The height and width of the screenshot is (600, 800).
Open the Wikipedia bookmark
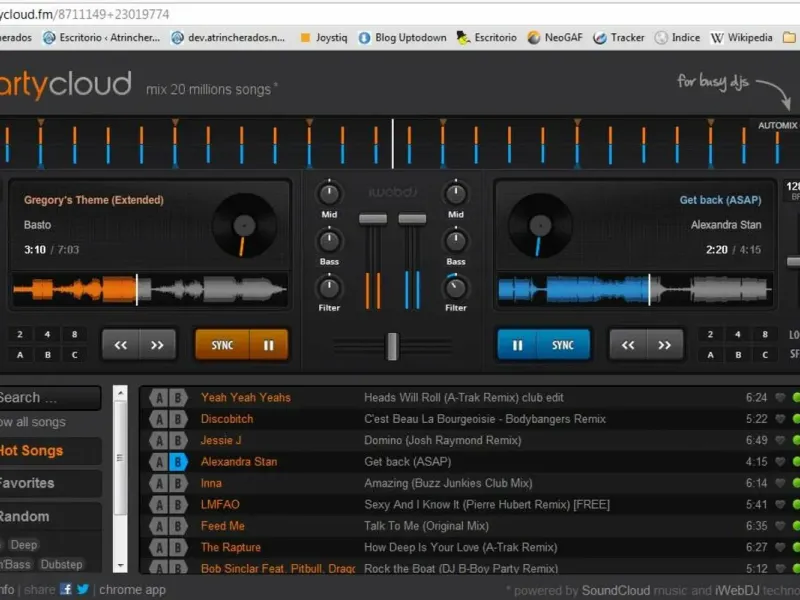pyautogui.click(x=742, y=38)
